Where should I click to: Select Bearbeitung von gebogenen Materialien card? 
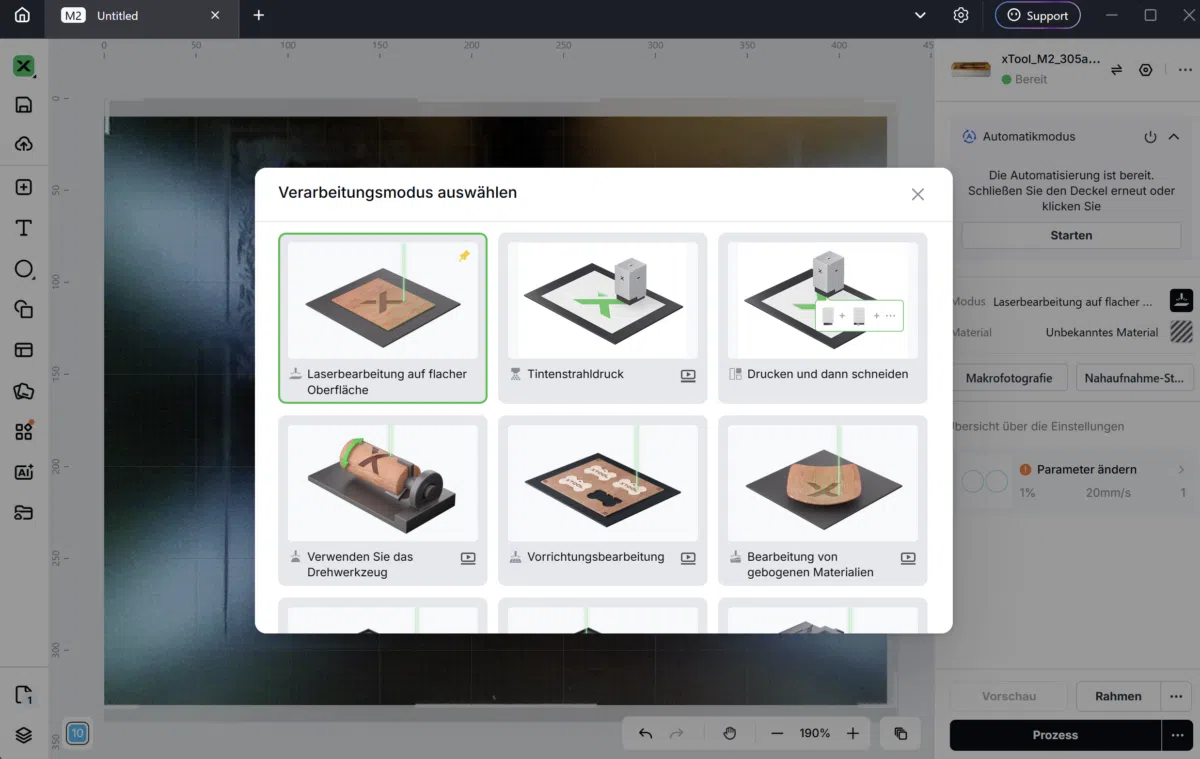click(823, 501)
